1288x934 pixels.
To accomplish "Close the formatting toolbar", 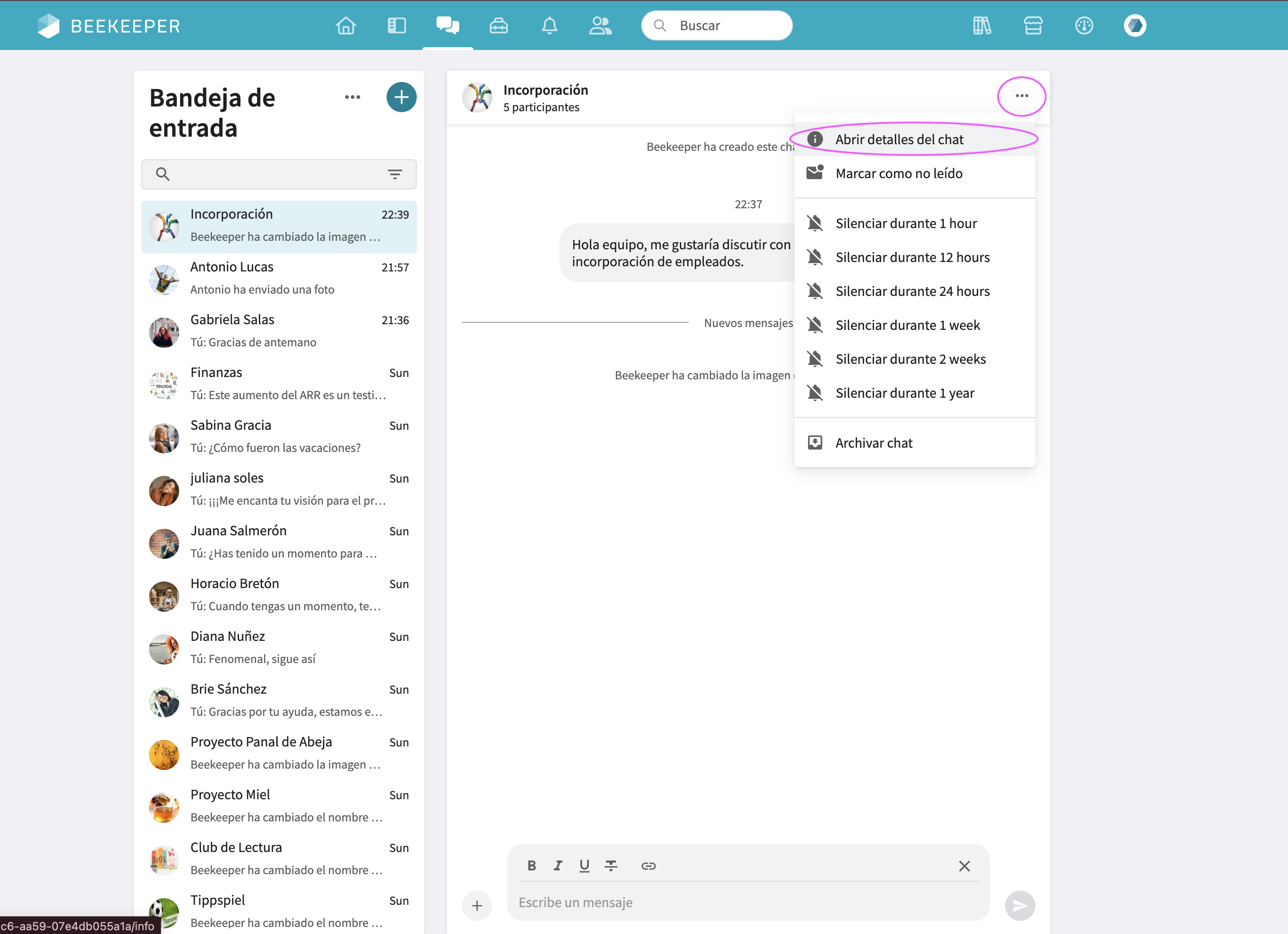I will pos(964,865).
